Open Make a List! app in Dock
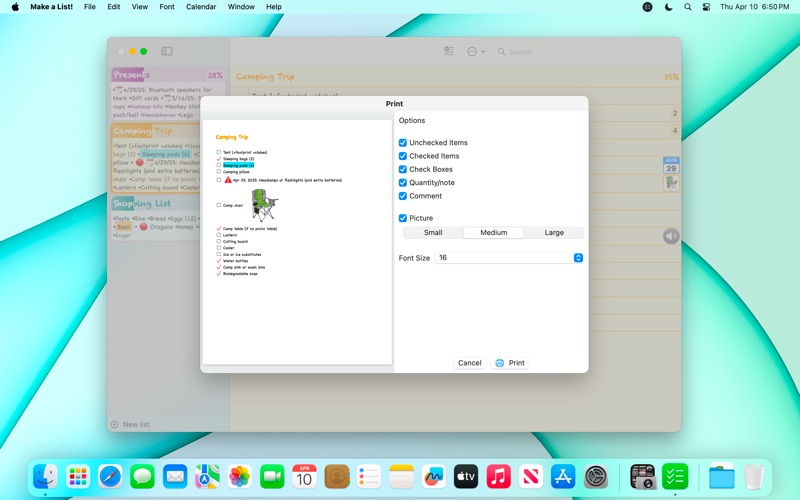This screenshot has height=500, width=800. (675, 477)
